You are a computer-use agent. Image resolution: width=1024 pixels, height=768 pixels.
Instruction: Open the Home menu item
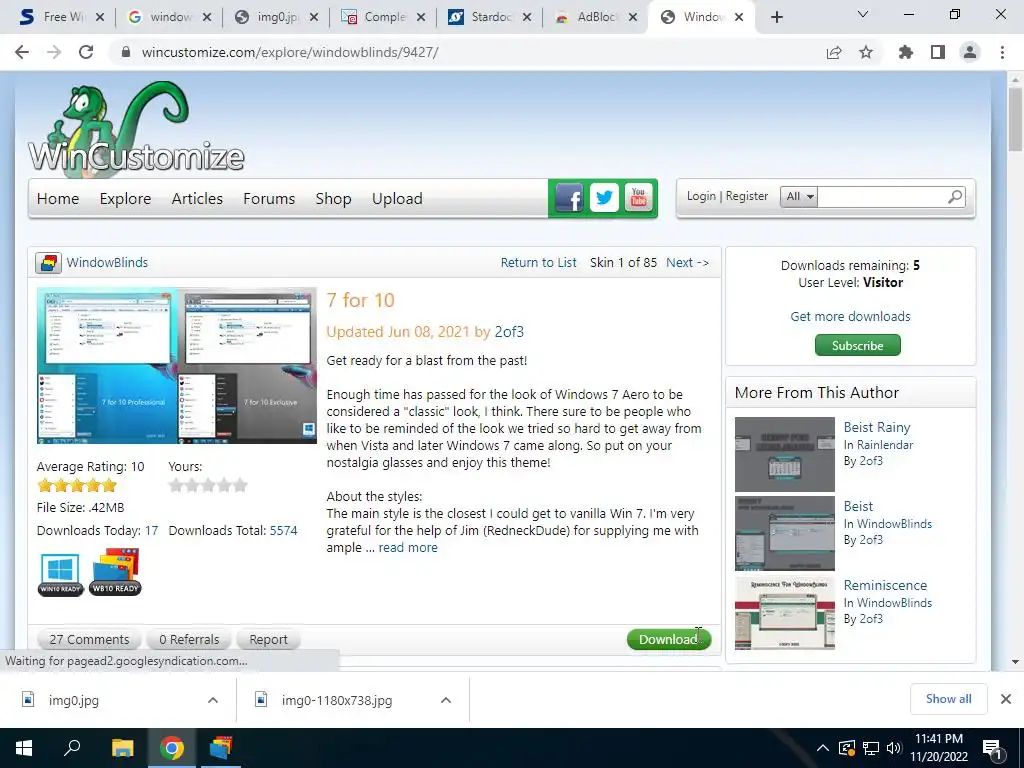click(57, 199)
